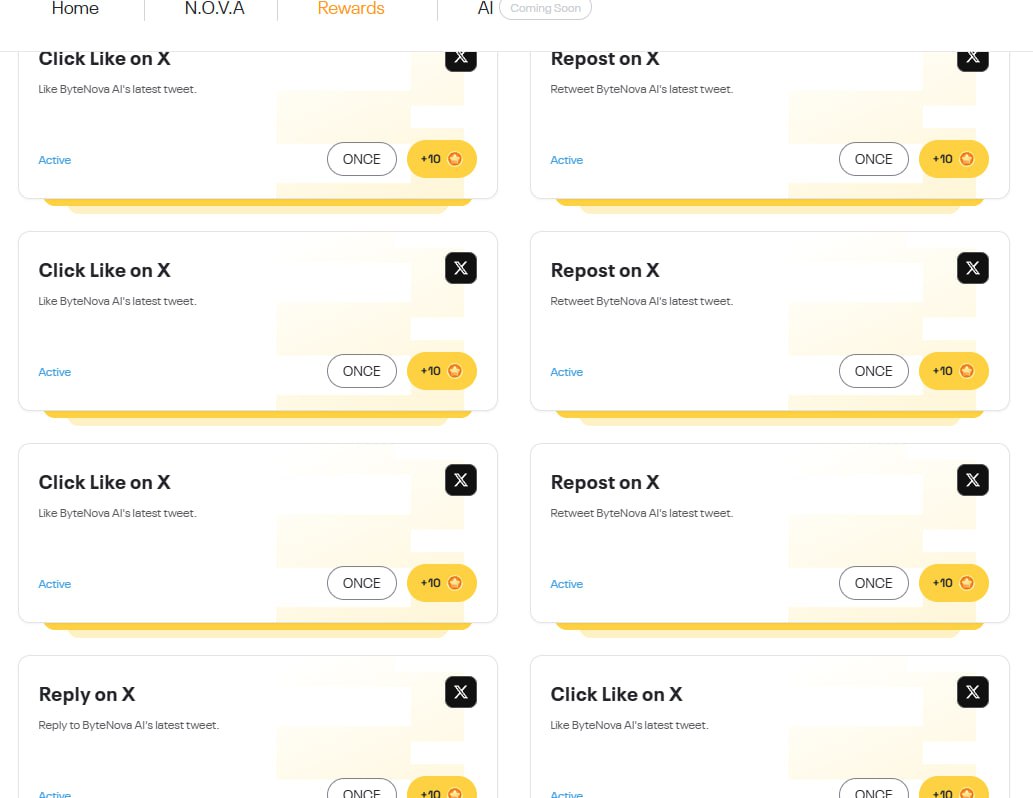The height and width of the screenshot is (798, 1033).
Task: Click X logo on topmost Repost on X card
Action: tap(973, 57)
